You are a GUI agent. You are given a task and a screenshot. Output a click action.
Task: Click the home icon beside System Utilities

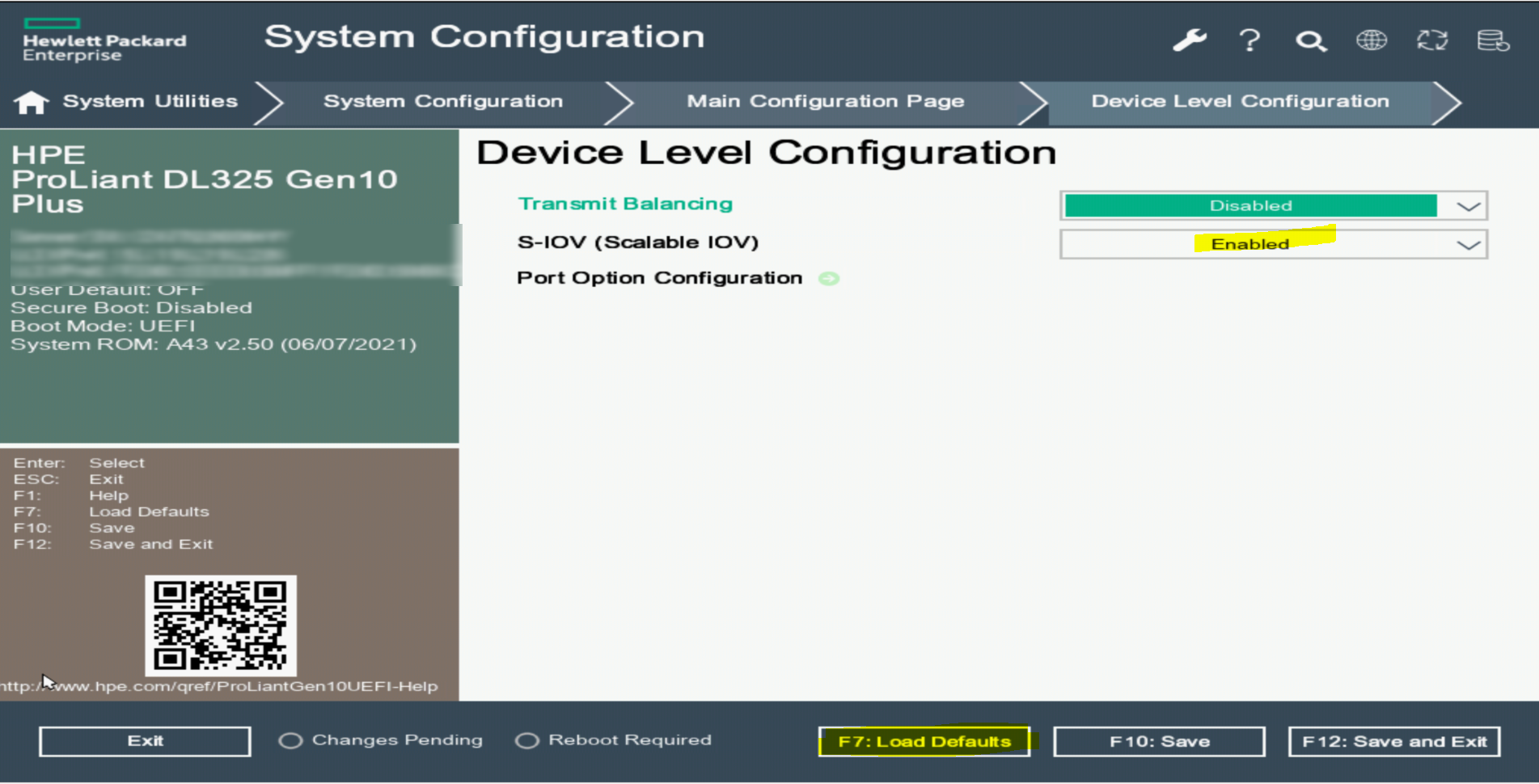31,101
